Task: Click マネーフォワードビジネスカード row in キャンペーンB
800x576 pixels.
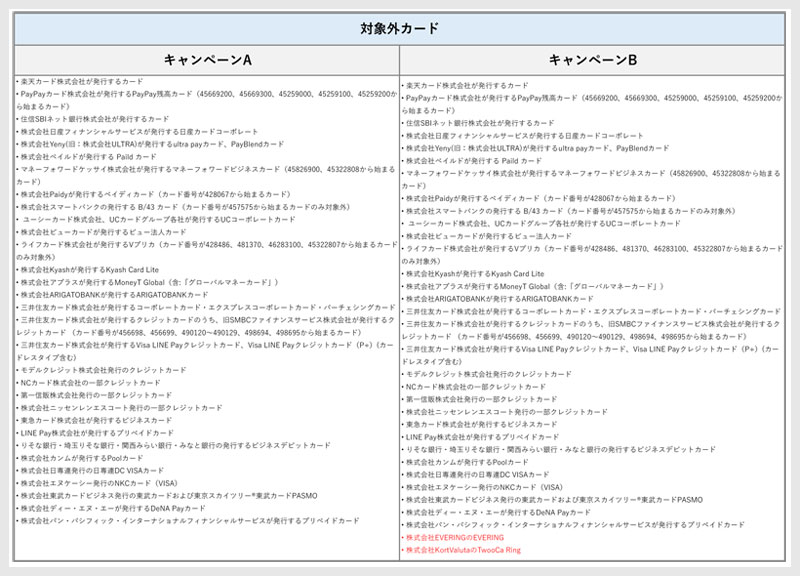Action: (x=592, y=180)
